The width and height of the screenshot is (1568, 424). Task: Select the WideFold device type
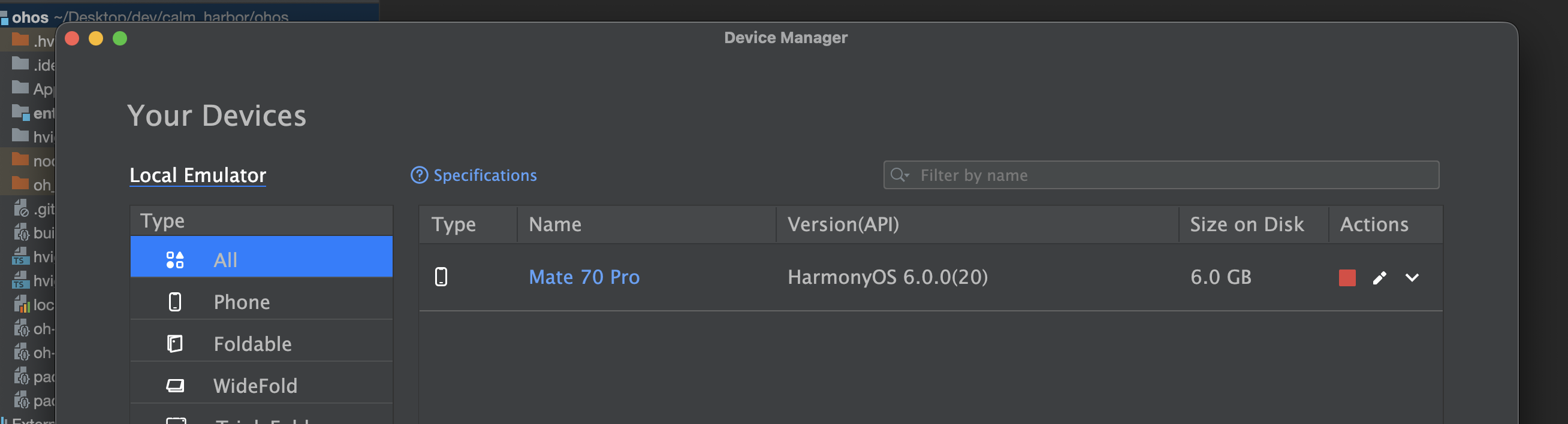click(262, 386)
